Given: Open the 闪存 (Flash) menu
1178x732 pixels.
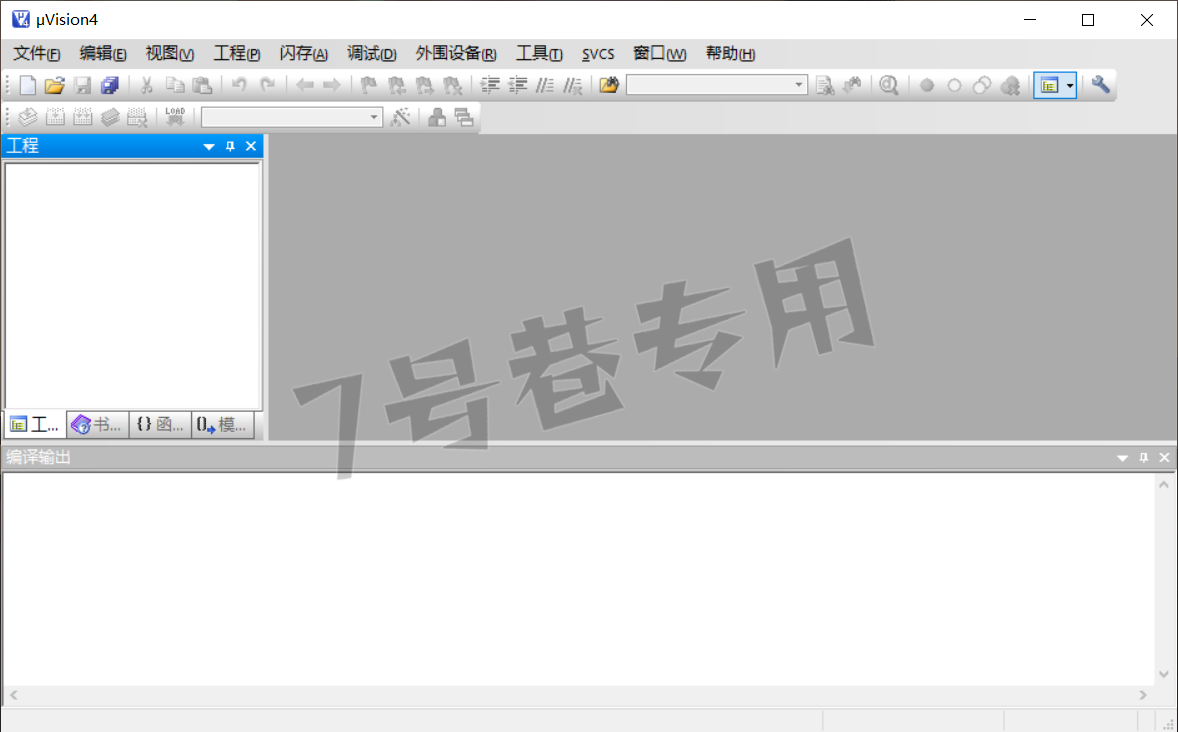Looking at the screenshot, I should (x=304, y=53).
